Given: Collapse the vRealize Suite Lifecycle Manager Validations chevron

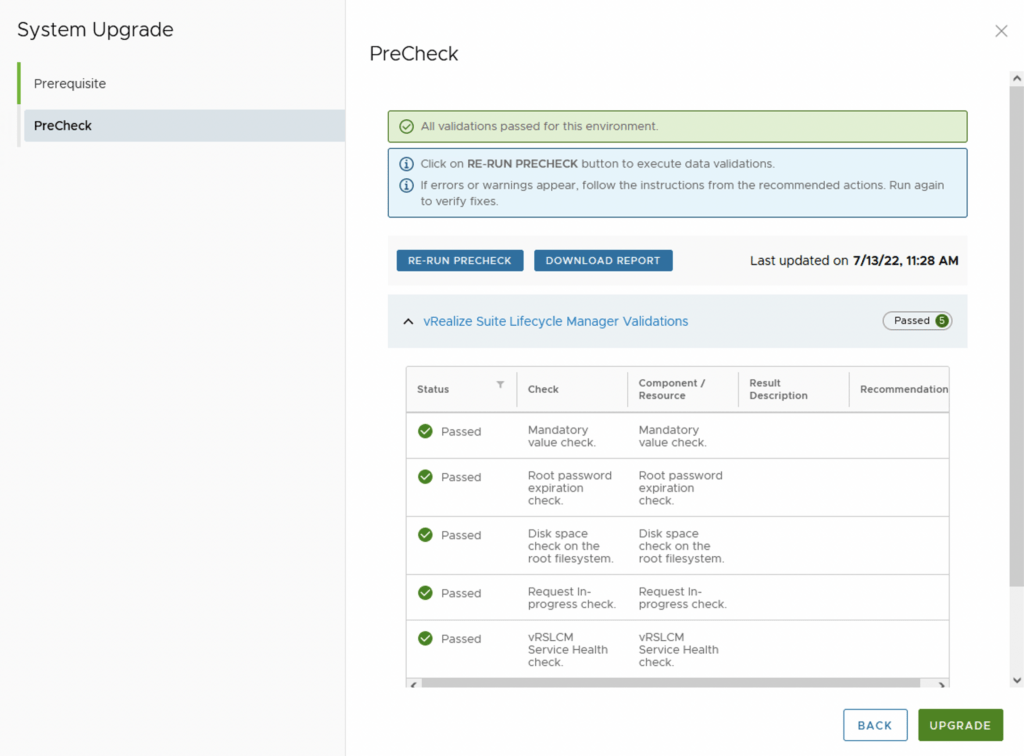Looking at the screenshot, I should click(408, 322).
